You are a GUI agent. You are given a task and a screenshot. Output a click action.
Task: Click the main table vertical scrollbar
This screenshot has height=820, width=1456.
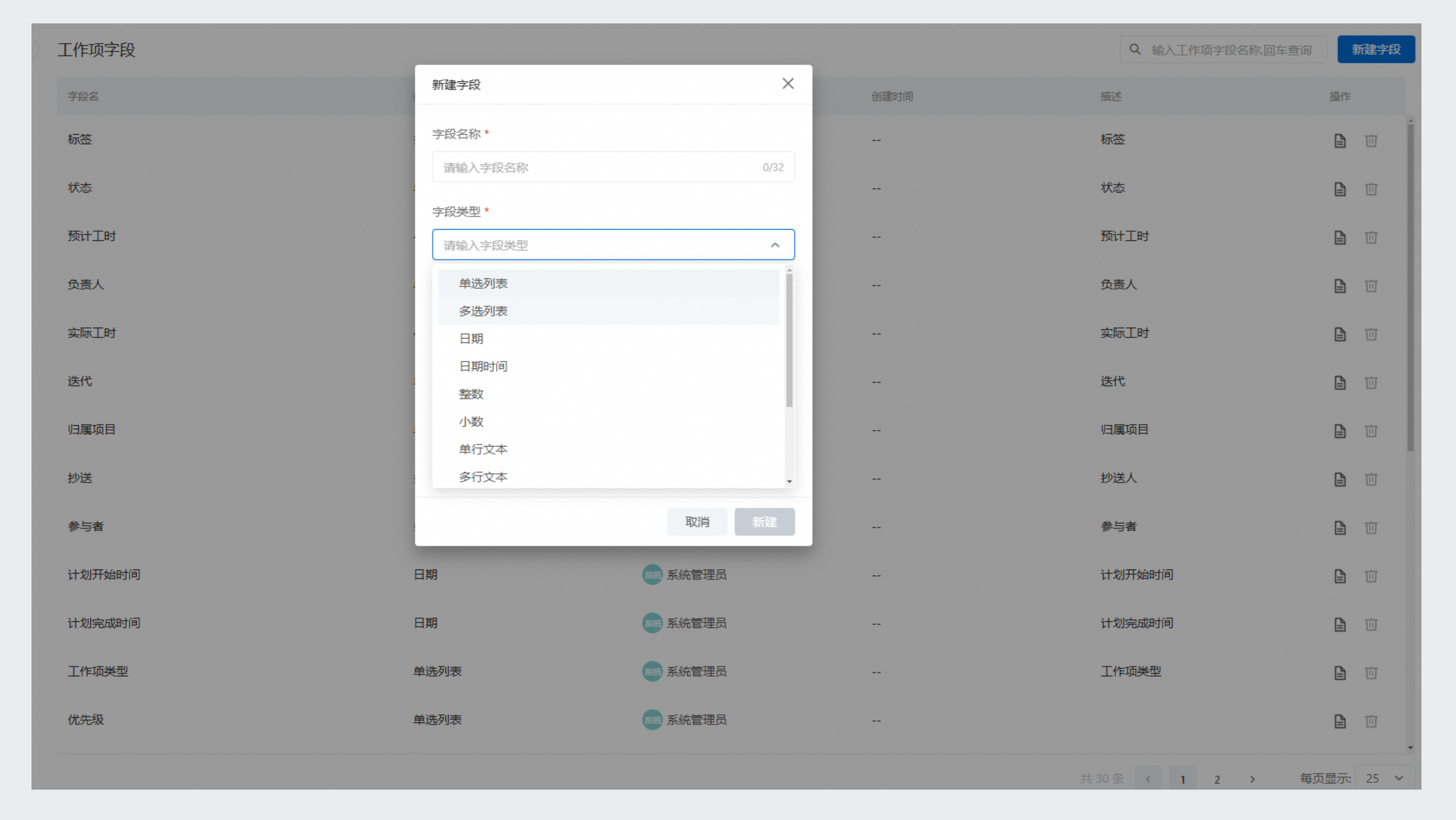point(1410,287)
